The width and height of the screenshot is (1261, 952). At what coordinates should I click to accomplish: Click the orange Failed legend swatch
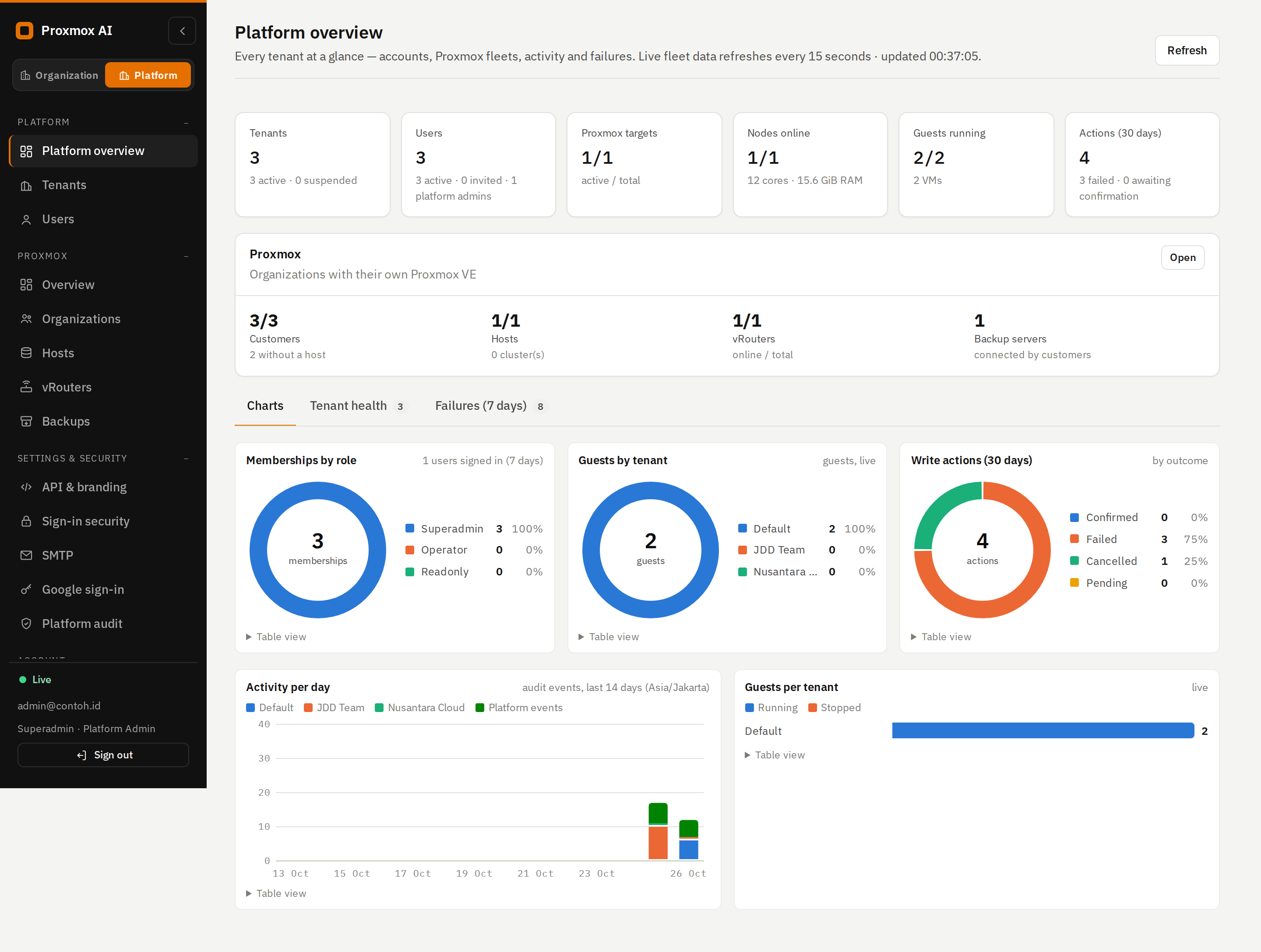pos(1074,539)
